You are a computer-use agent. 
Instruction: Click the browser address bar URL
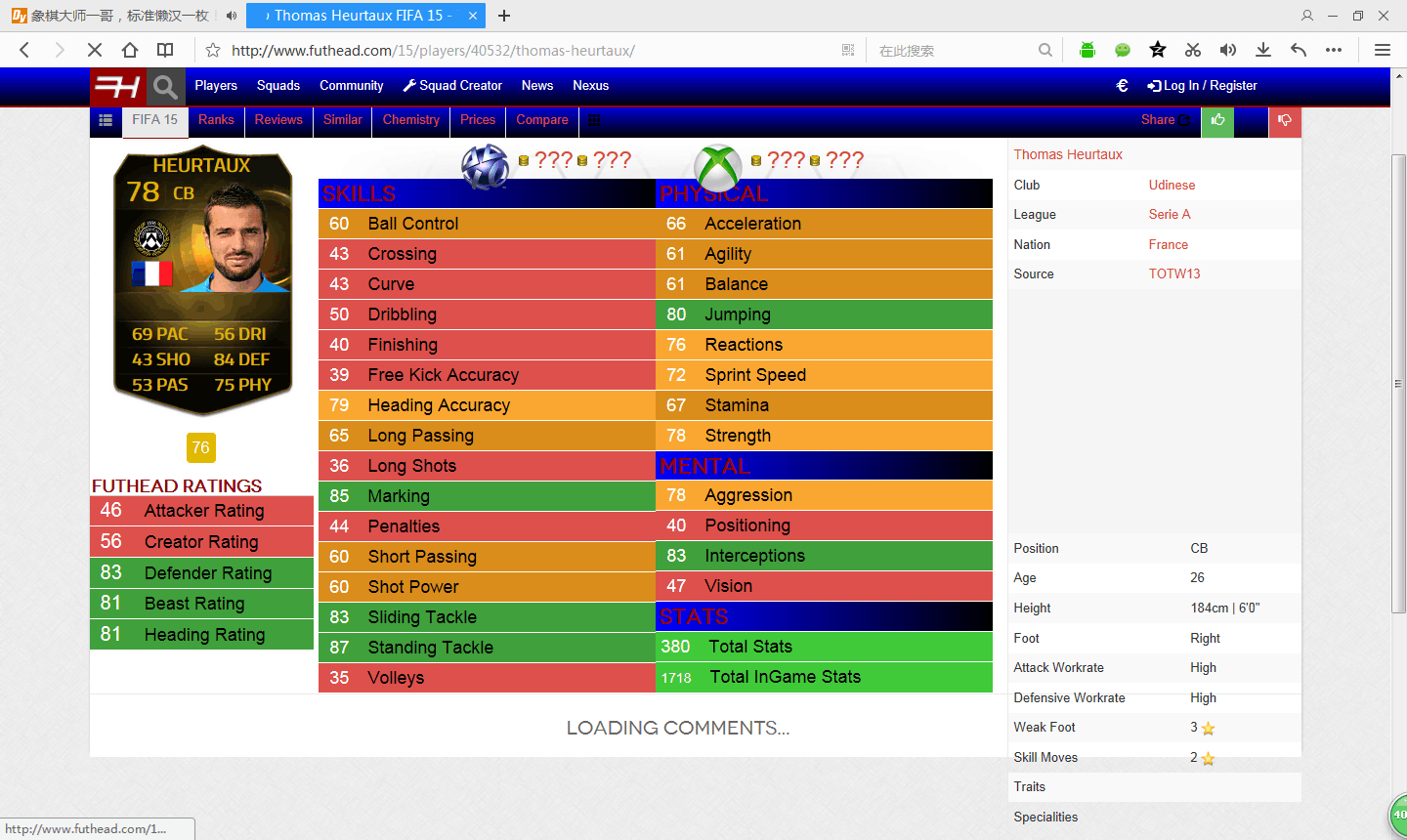433,50
